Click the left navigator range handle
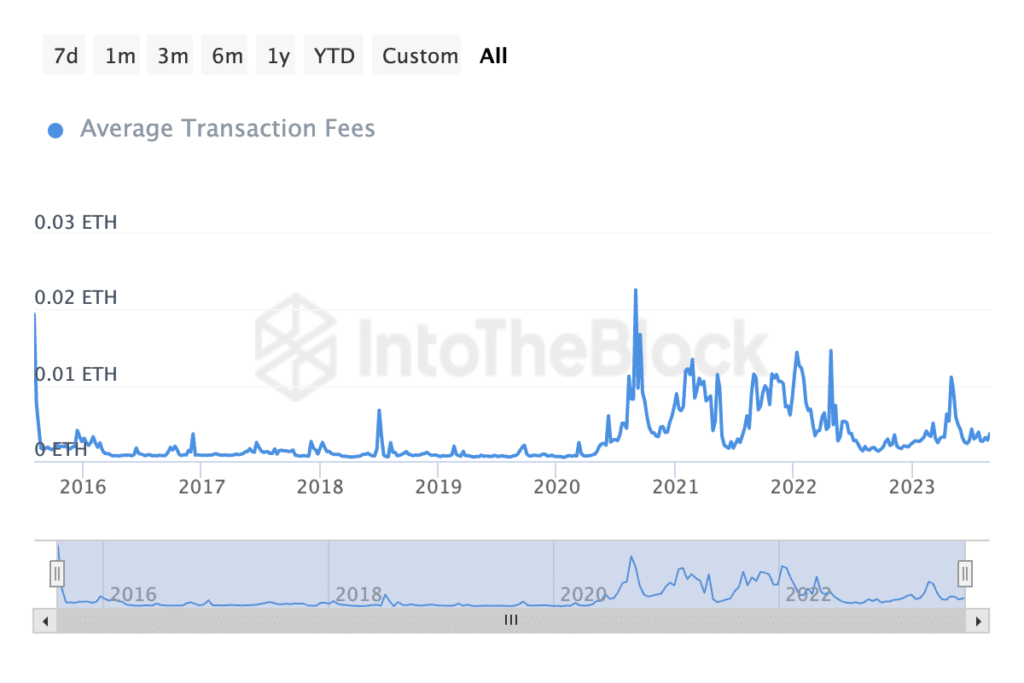Viewport: 1024px width, 683px height. click(x=57, y=573)
